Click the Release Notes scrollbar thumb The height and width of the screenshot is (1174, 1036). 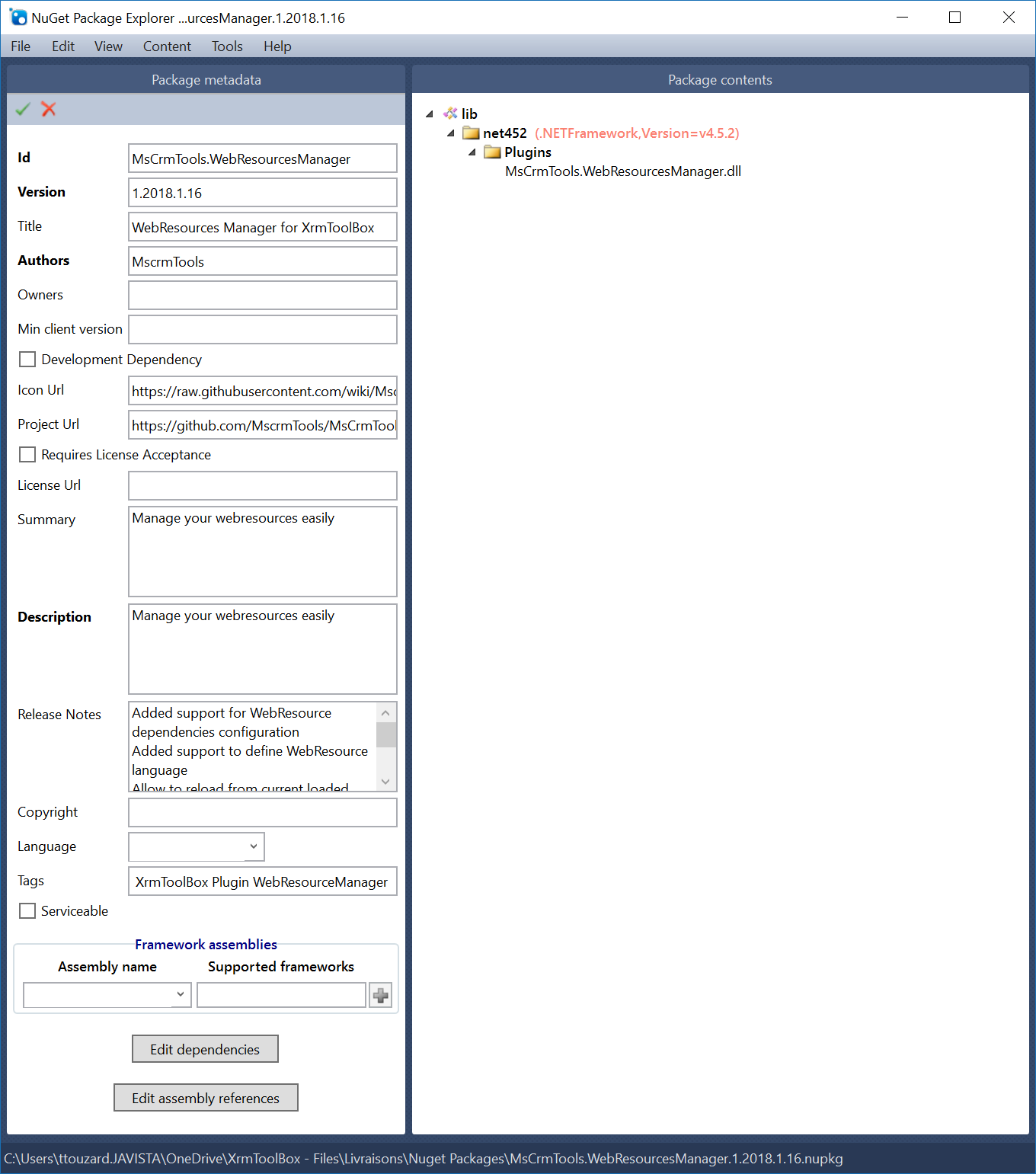tap(386, 735)
